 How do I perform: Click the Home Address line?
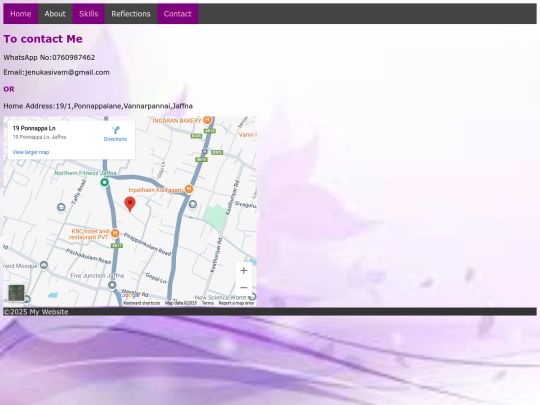[98, 106]
